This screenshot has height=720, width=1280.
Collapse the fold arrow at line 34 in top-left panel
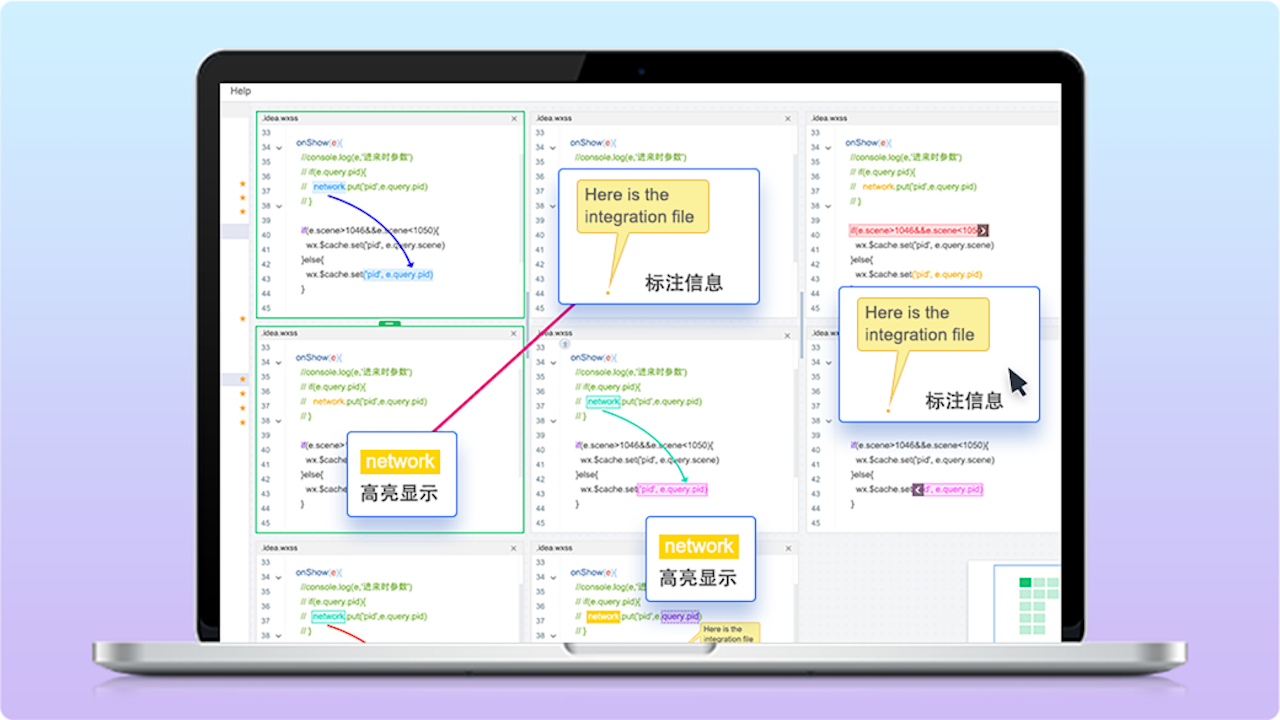click(279, 148)
